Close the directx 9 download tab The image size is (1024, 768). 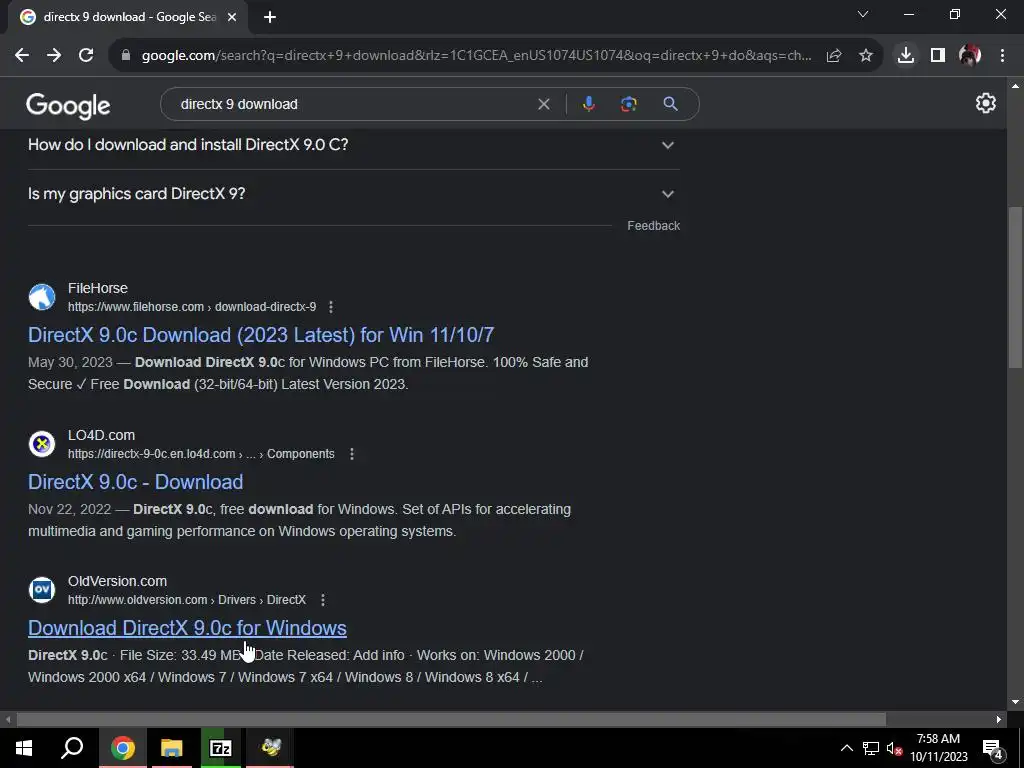[232, 17]
